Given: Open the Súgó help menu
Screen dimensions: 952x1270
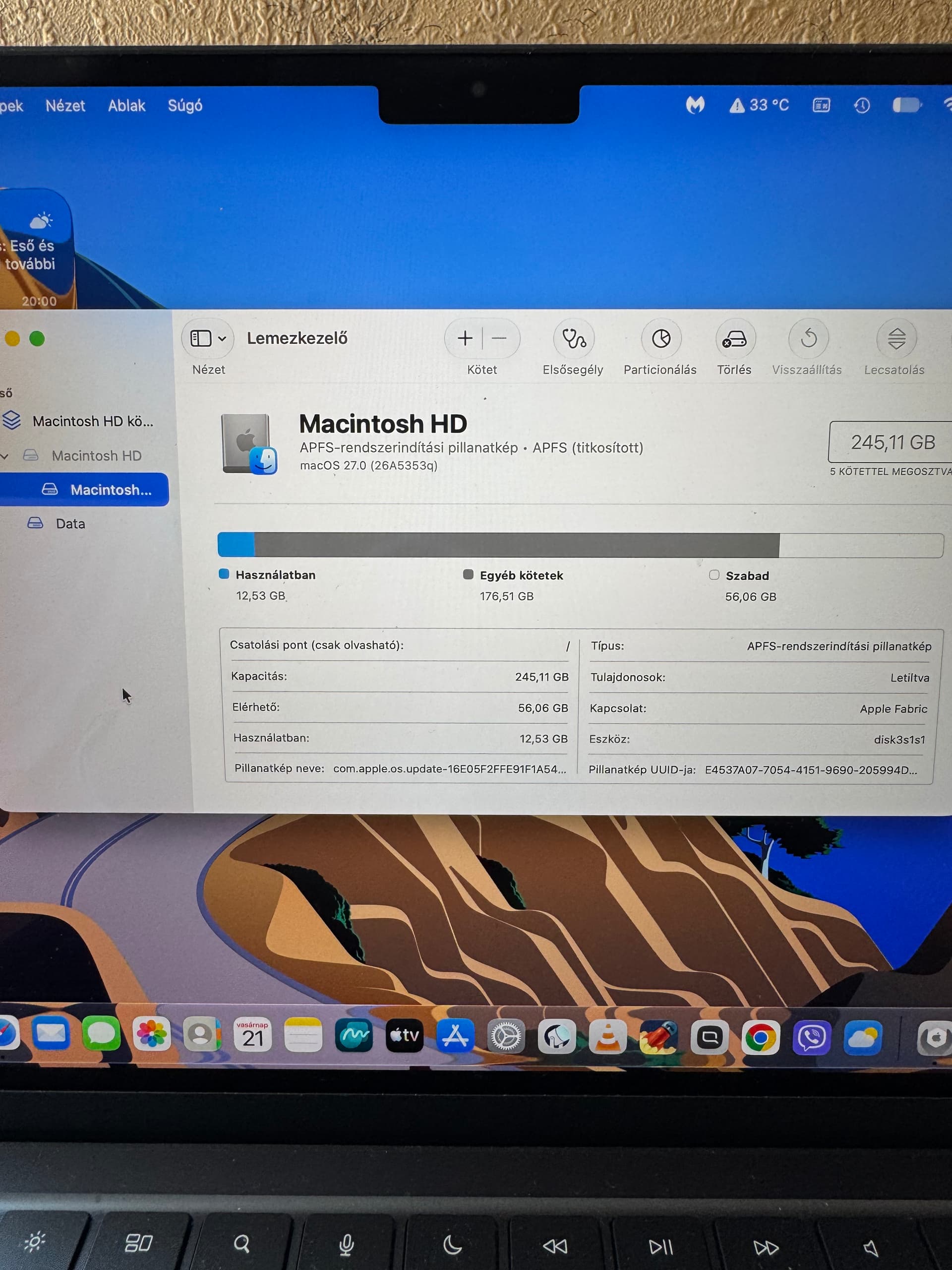Looking at the screenshot, I should pyautogui.click(x=185, y=106).
